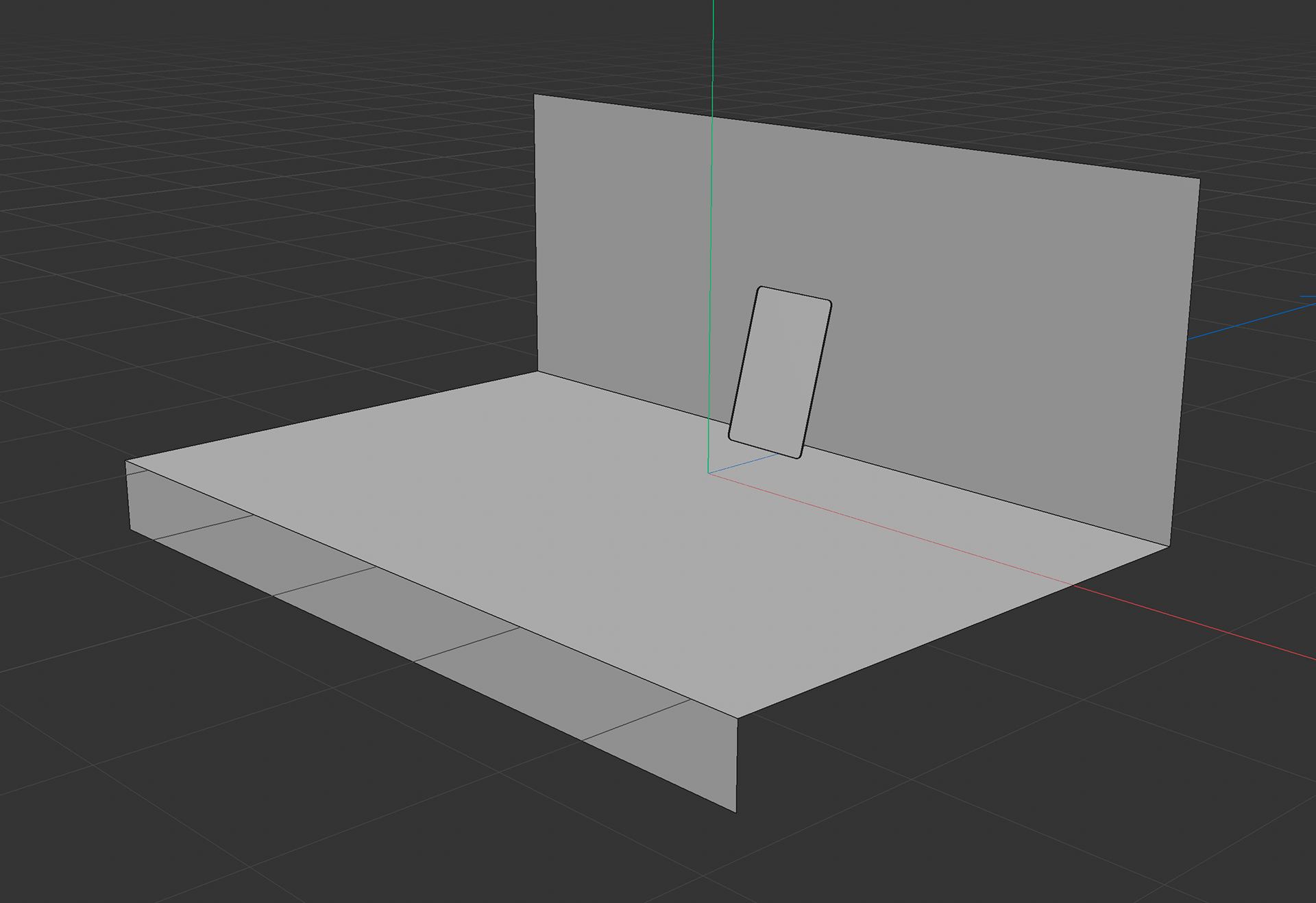Click the top-left corner of the back wall
The width and height of the screenshot is (1316, 903).
[535, 95]
